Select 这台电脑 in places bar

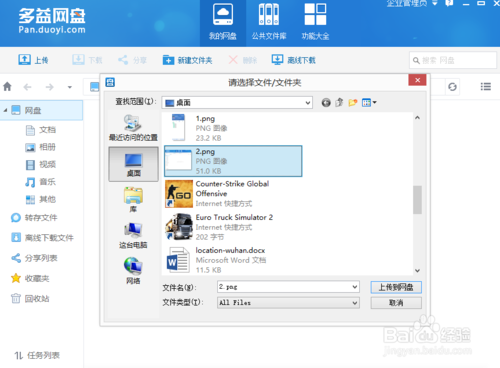(133, 235)
